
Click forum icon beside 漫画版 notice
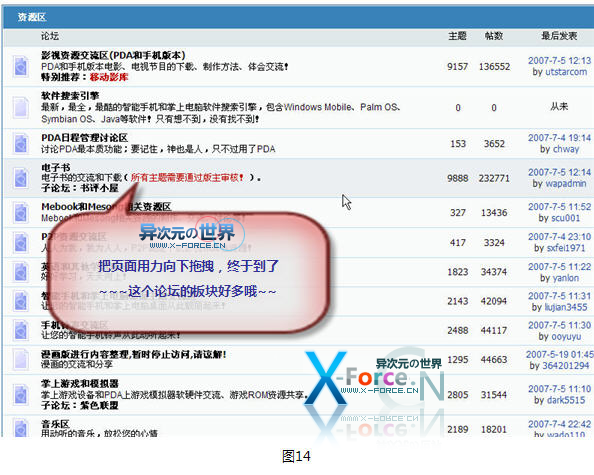coord(21,359)
